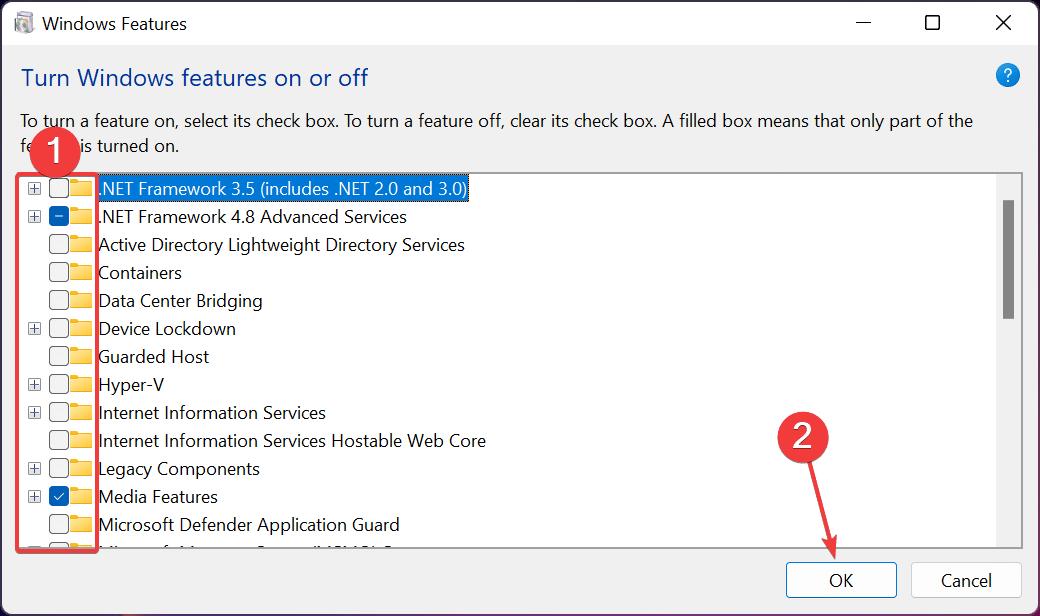Expand the Device Lockdown entry
Image resolution: width=1040 pixels, height=616 pixels.
coord(34,328)
